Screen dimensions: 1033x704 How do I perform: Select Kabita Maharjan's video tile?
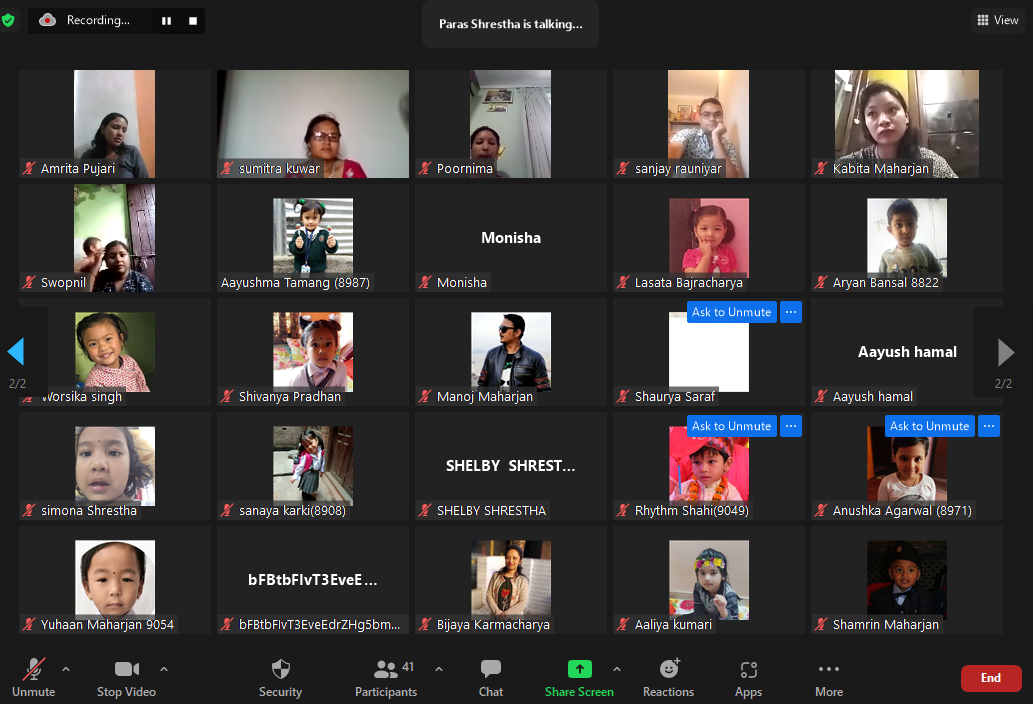pos(907,124)
